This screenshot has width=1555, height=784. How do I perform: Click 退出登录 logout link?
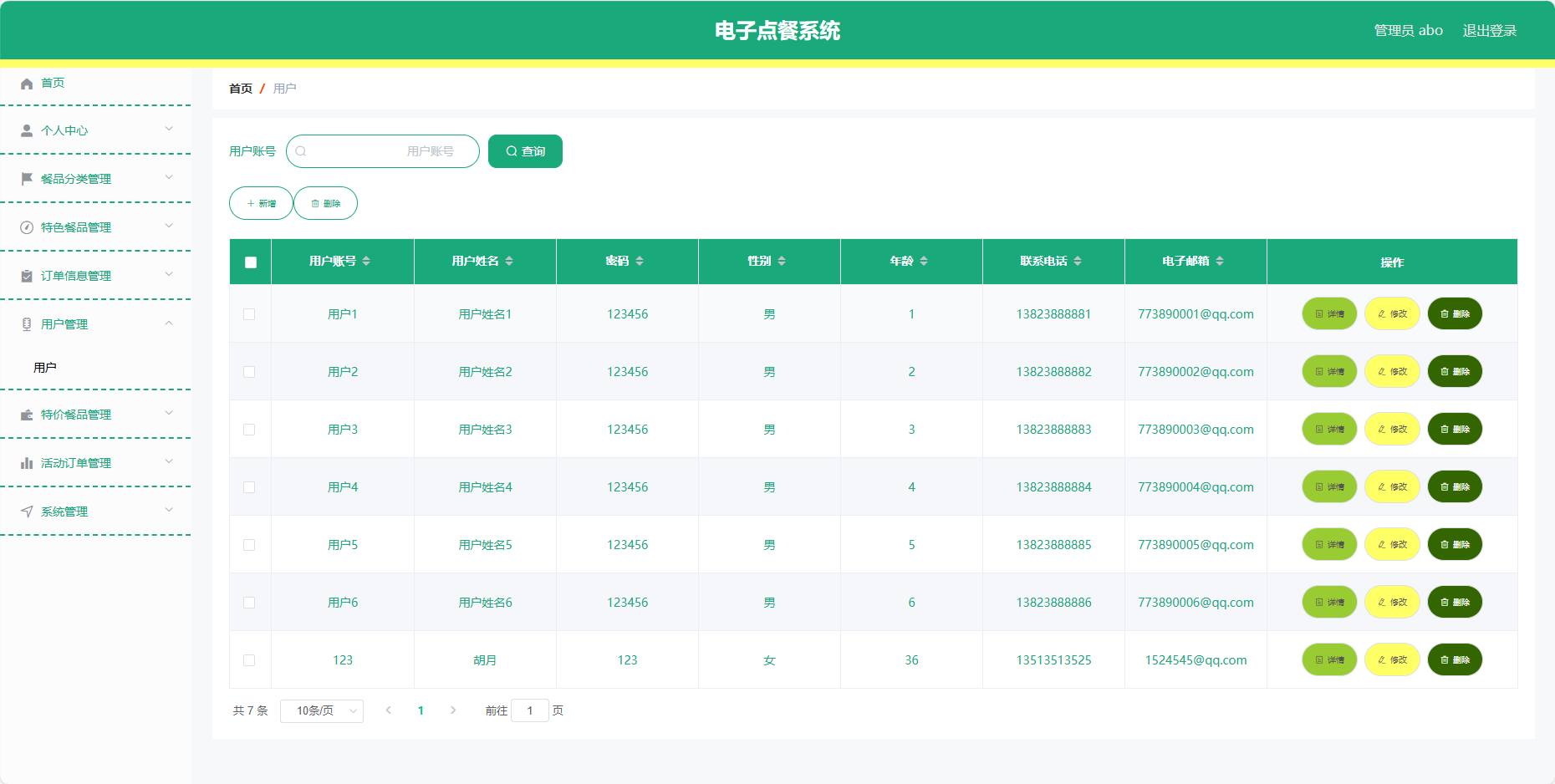[1489, 31]
